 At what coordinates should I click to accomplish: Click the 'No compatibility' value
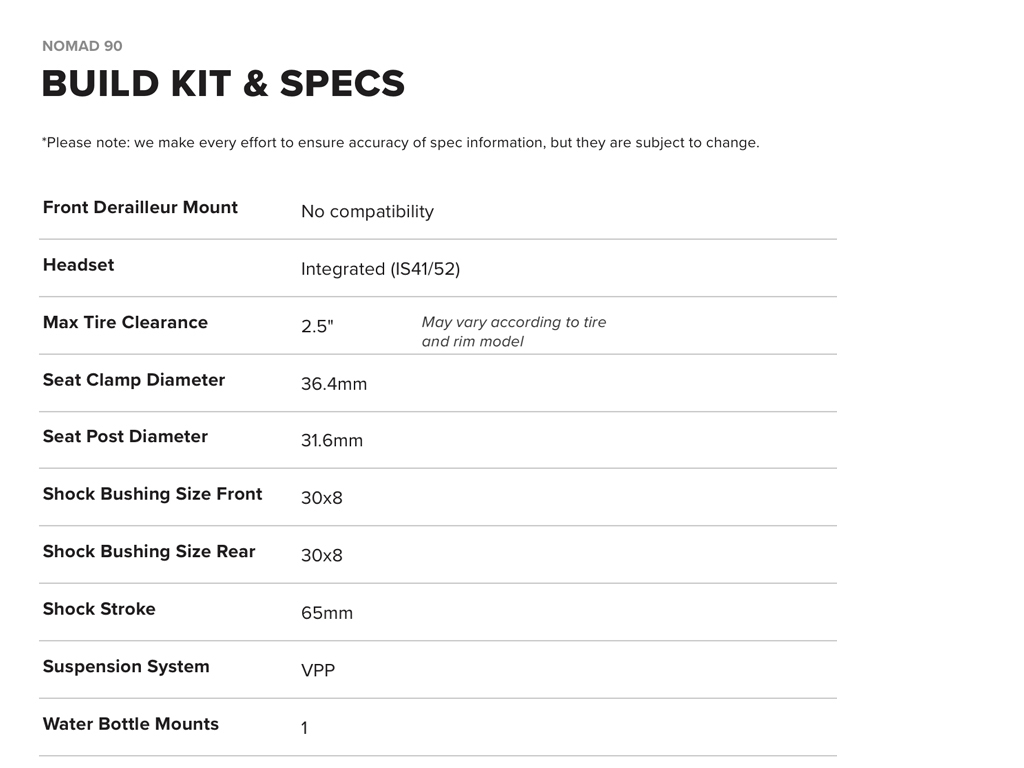tap(367, 212)
